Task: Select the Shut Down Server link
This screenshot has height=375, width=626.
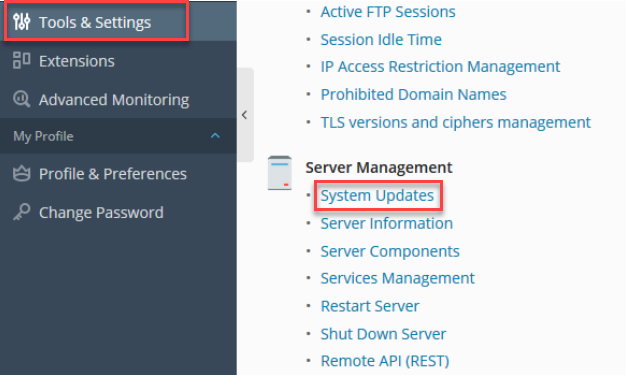Action: pos(383,334)
